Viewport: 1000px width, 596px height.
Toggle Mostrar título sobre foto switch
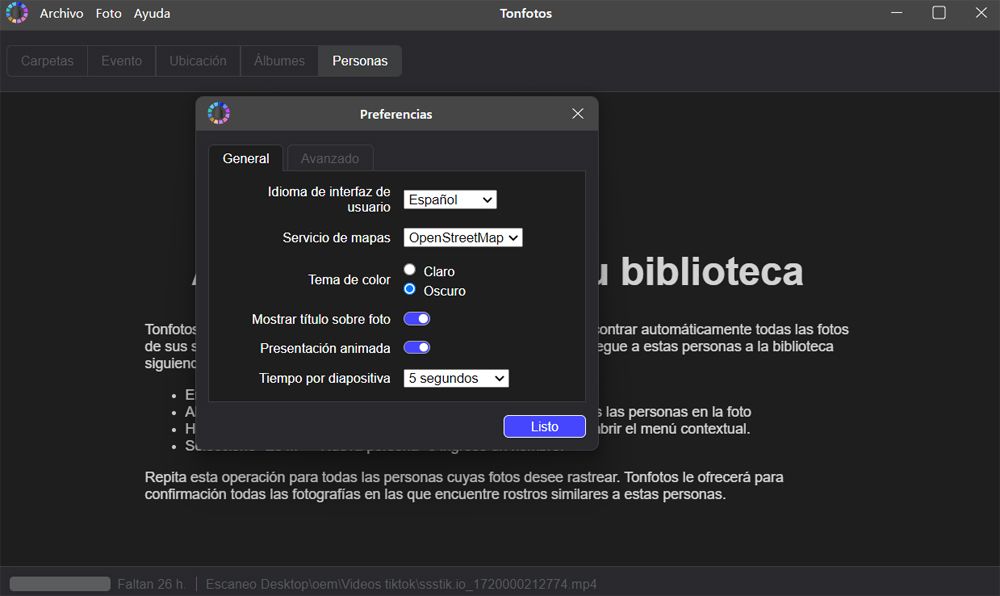point(417,319)
